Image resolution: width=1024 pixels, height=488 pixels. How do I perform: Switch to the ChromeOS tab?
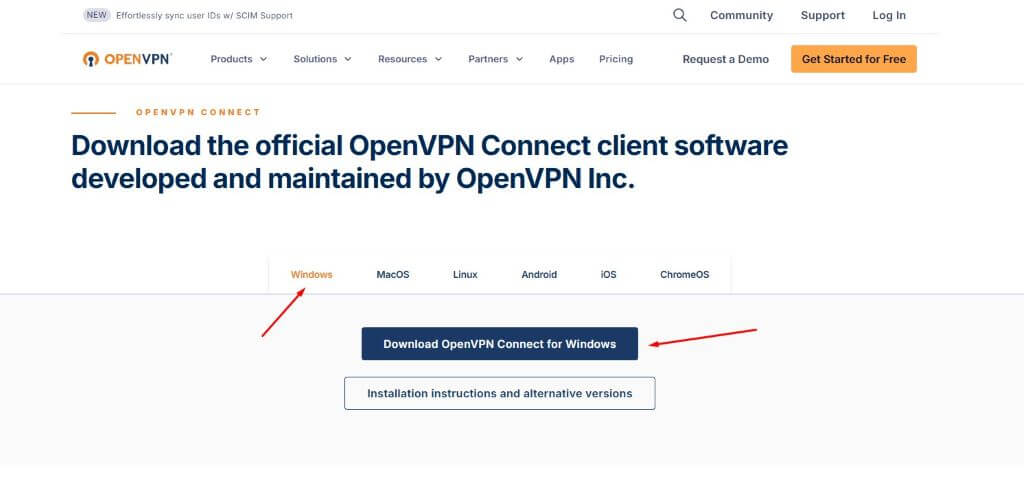click(684, 274)
